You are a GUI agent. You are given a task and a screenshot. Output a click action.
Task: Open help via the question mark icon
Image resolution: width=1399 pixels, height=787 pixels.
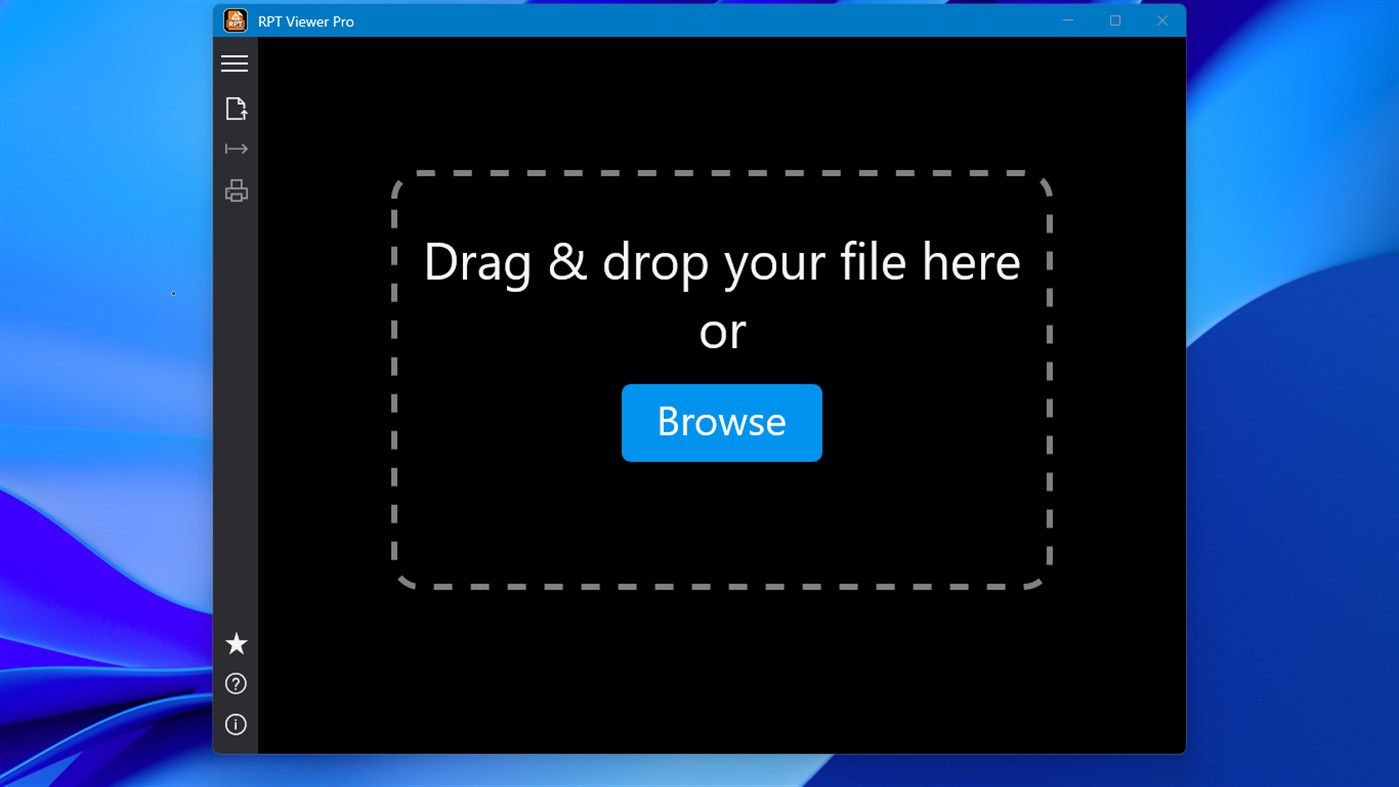(x=236, y=684)
